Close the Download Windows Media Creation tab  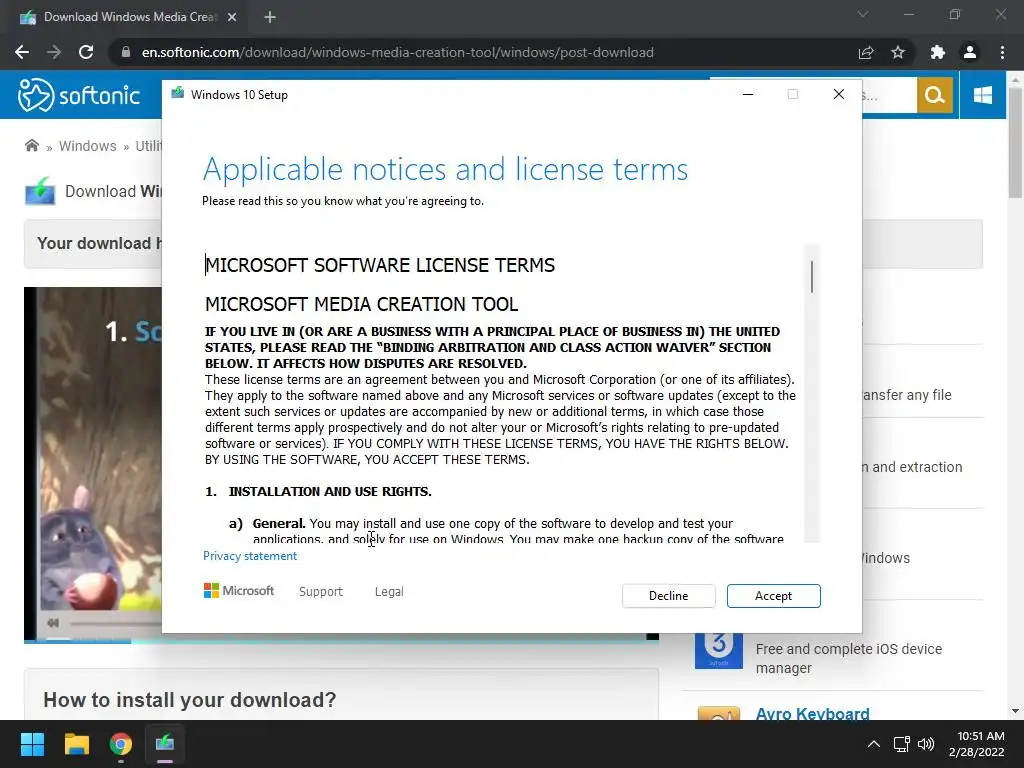232,17
